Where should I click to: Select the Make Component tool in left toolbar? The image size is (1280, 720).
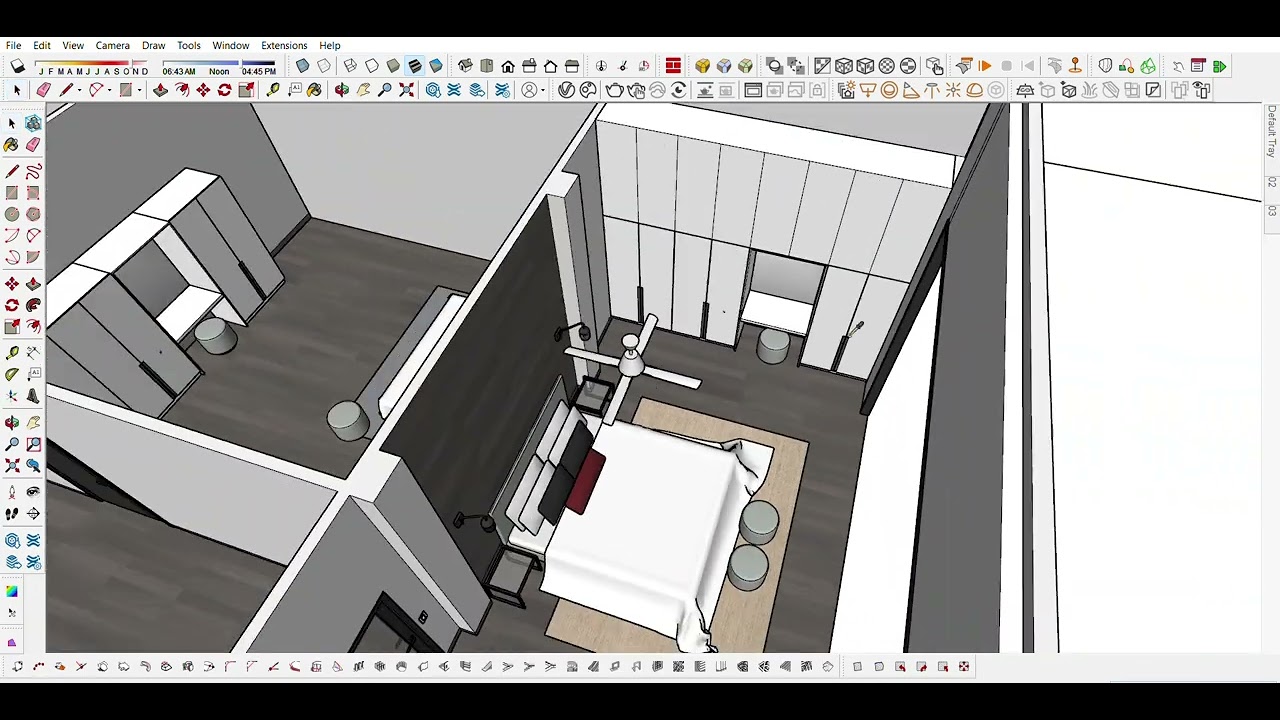click(x=33, y=122)
